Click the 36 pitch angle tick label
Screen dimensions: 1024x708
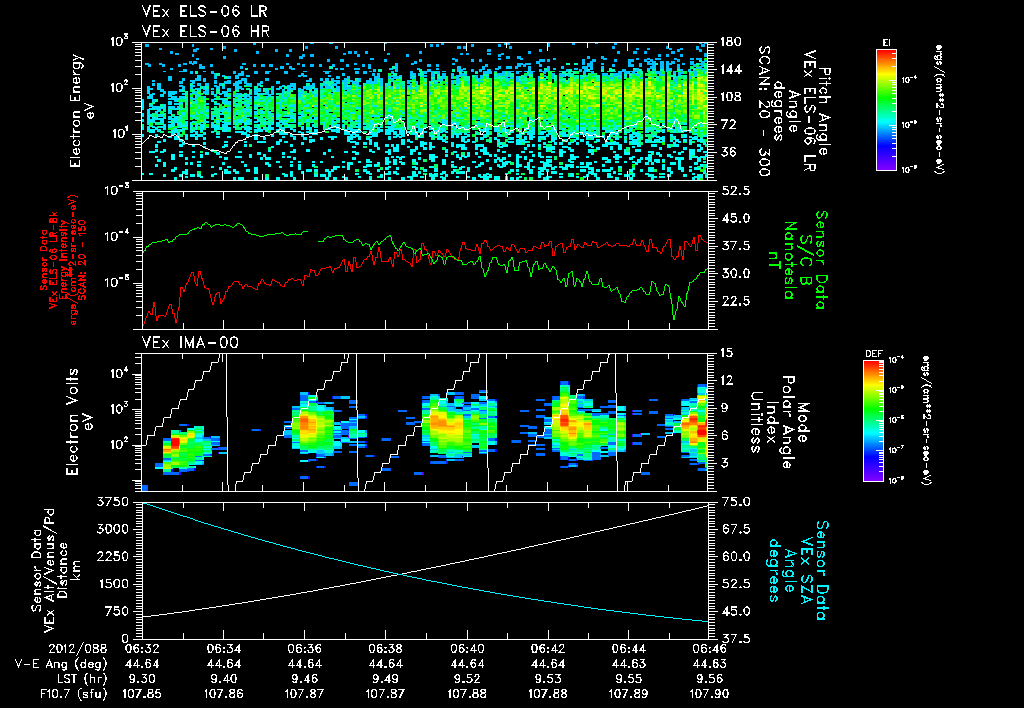[x=727, y=152]
